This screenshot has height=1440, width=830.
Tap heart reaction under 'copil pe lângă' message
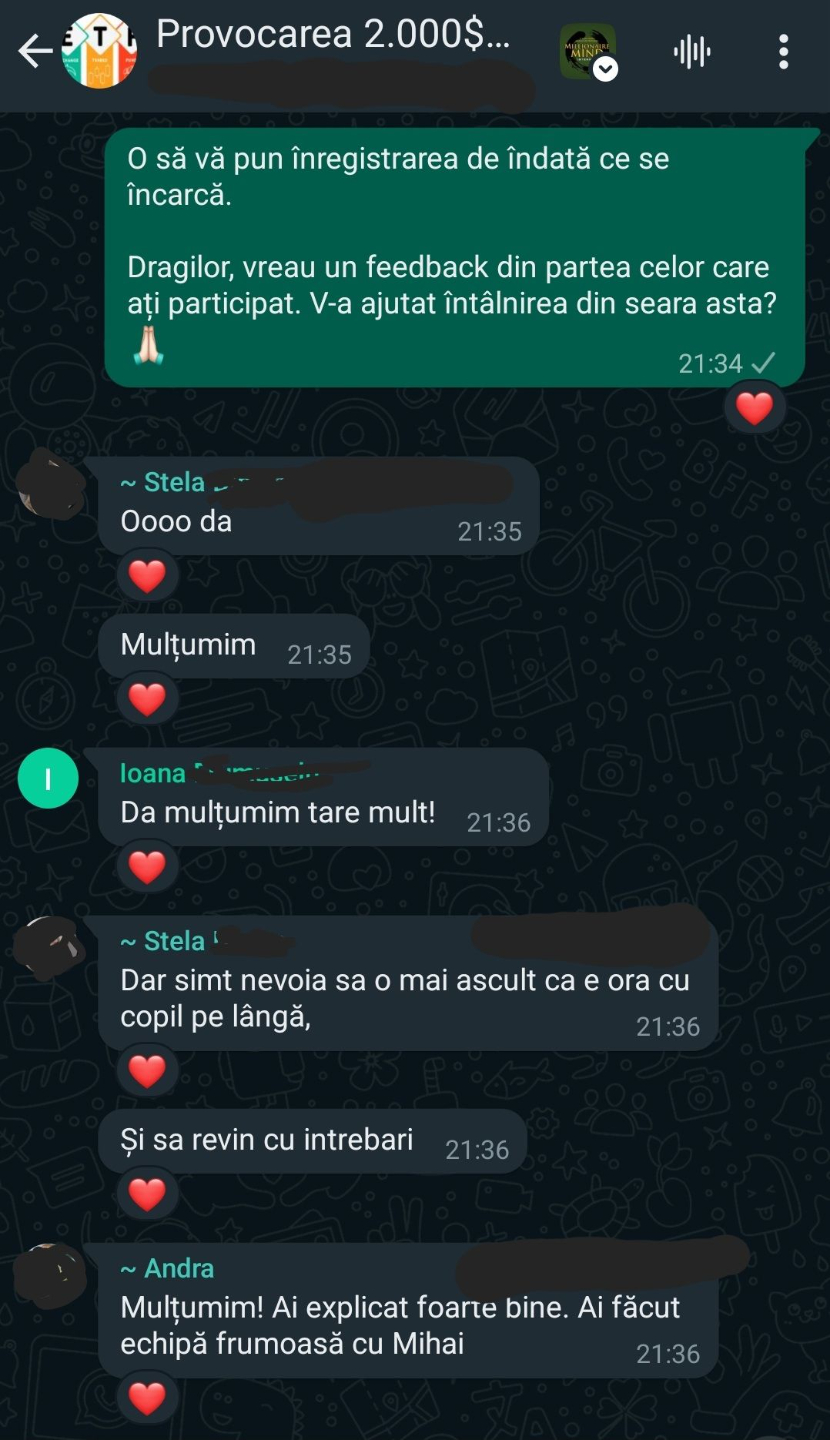147,1071
